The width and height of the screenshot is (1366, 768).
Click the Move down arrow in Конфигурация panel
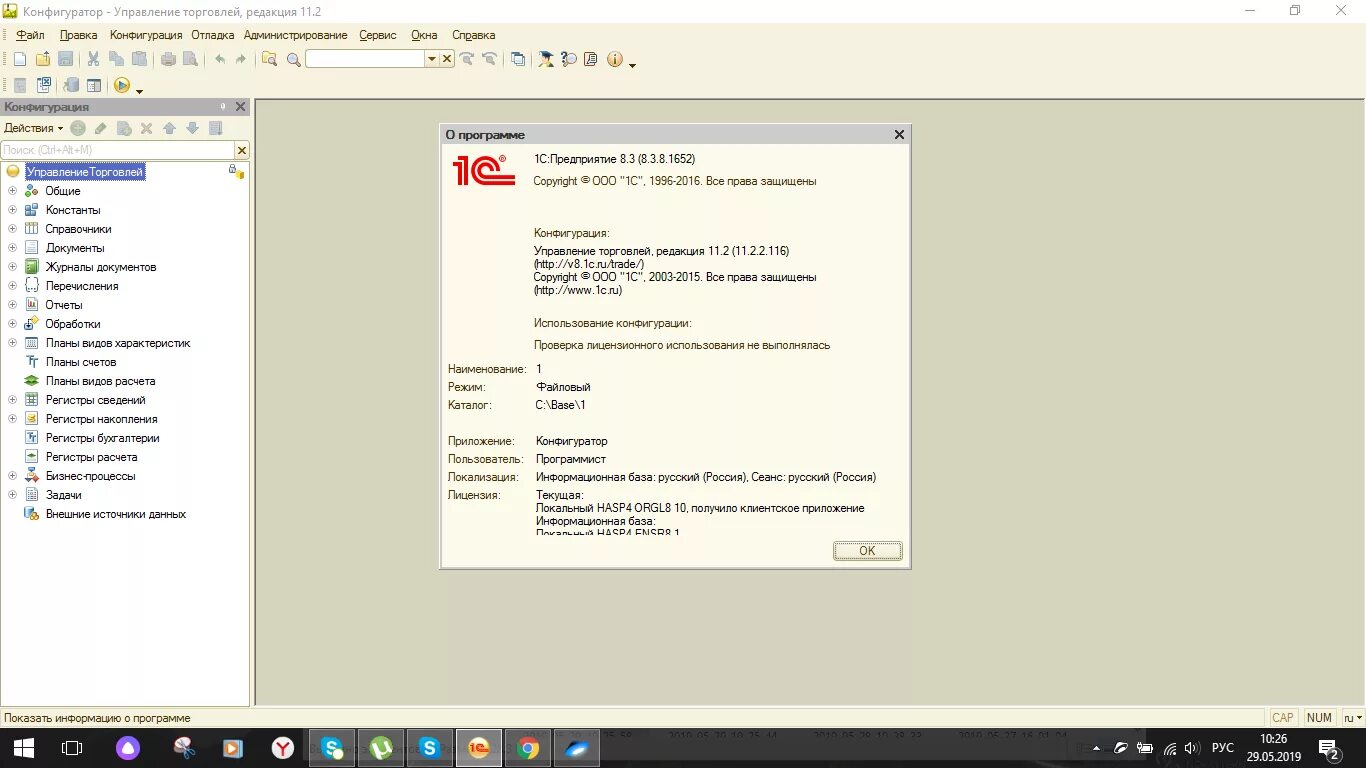(x=192, y=128)
